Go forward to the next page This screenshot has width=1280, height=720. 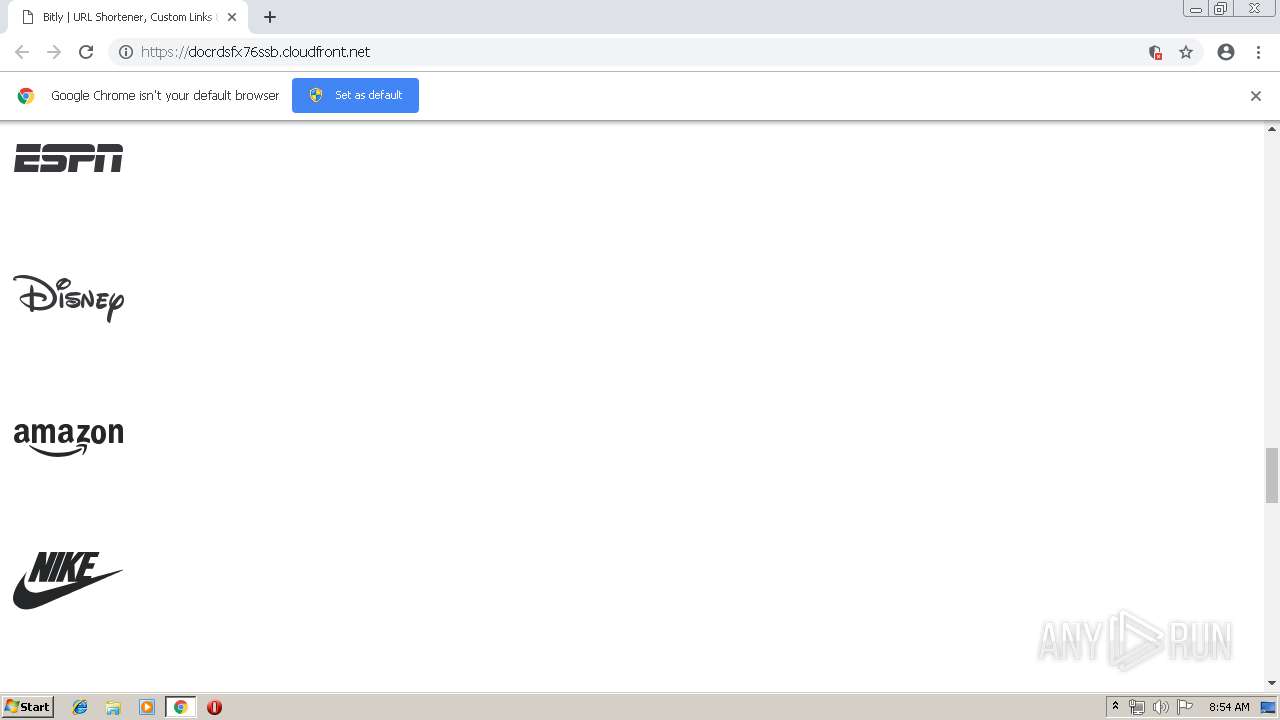(x=54, y=52)
